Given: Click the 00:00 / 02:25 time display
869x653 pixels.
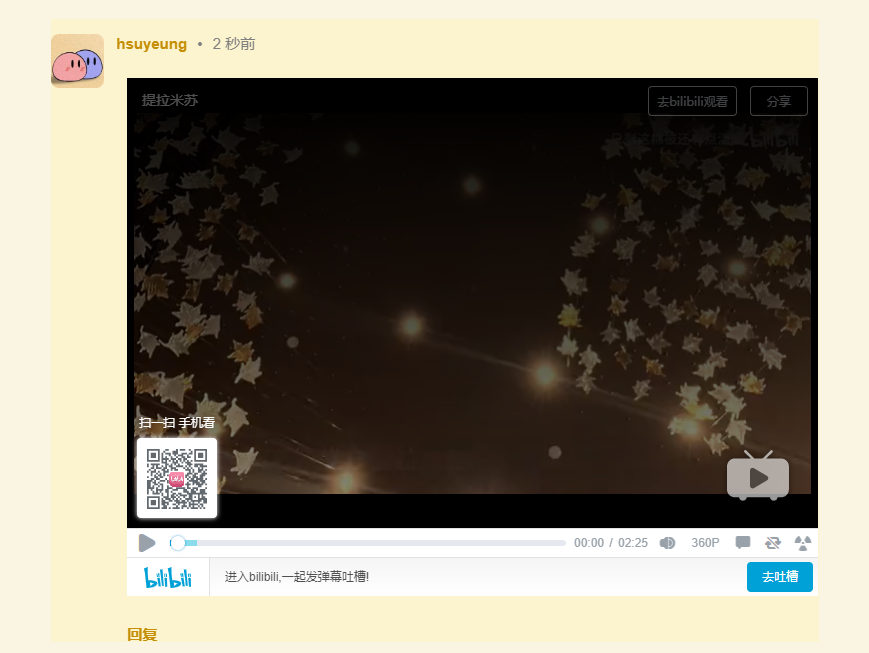Looking at the screenshot, I should (611, 543).
